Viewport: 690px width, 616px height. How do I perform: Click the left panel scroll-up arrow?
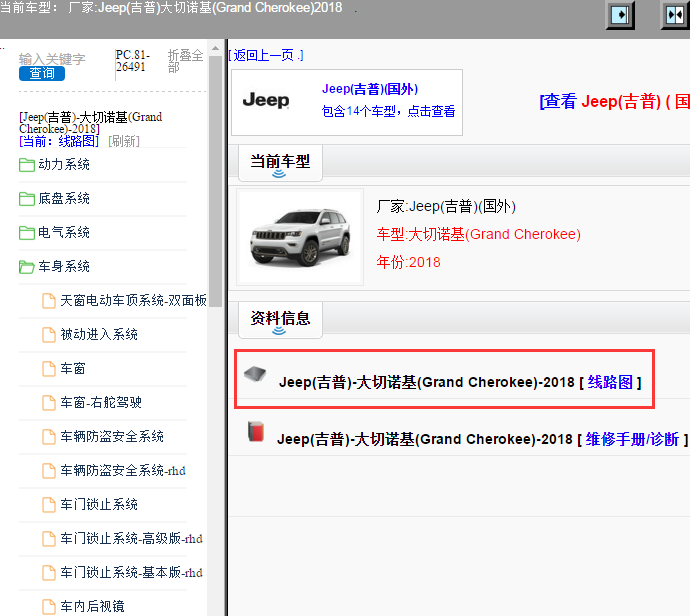215,48
